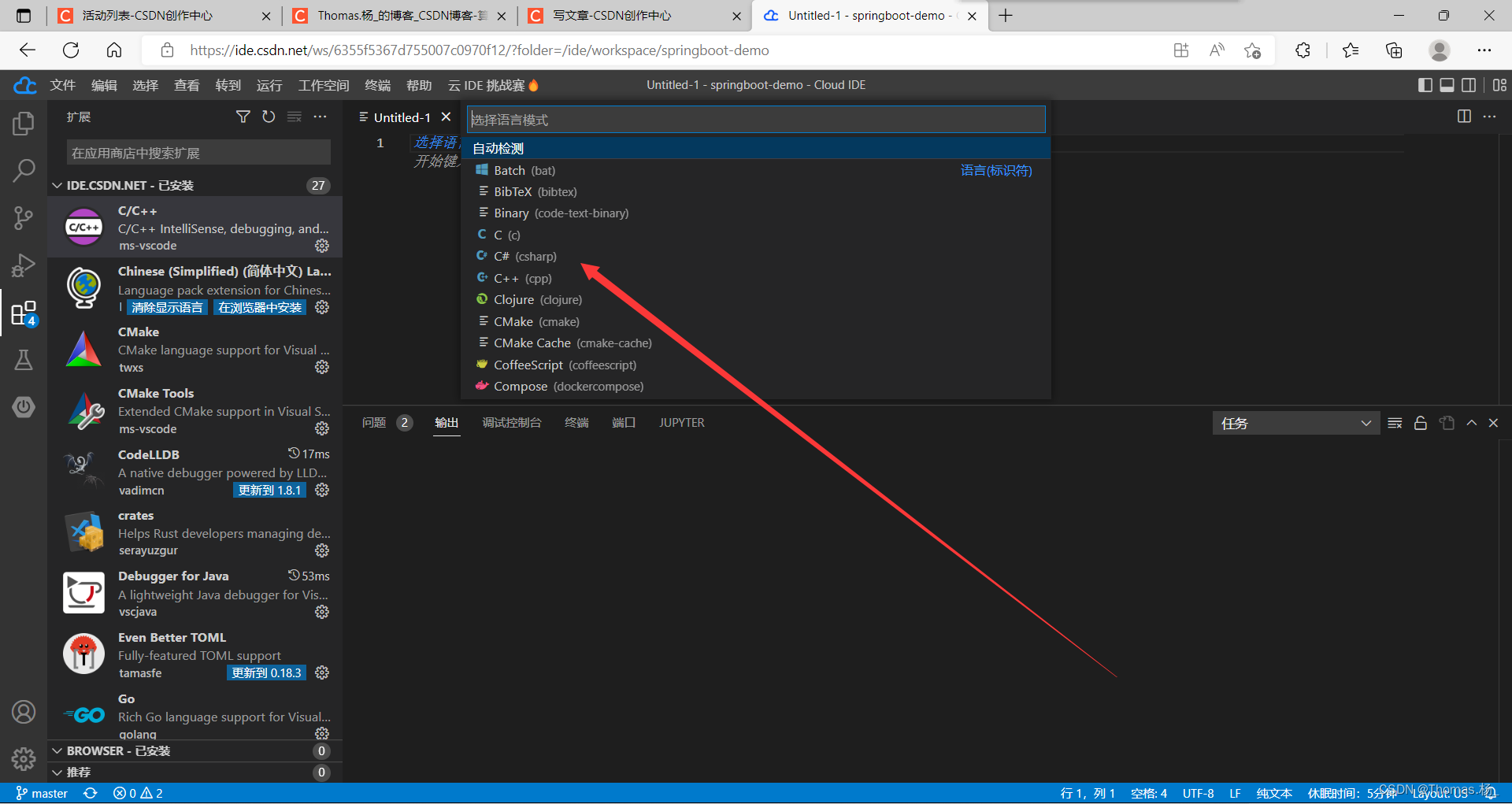1512x804 pixels.
Task: Select 自动检测 language option
Action: click(x=756, y=148)
